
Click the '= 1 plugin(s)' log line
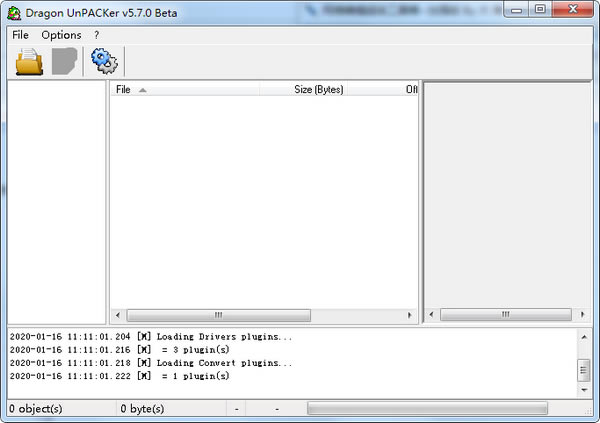click(x=120, y=376)
